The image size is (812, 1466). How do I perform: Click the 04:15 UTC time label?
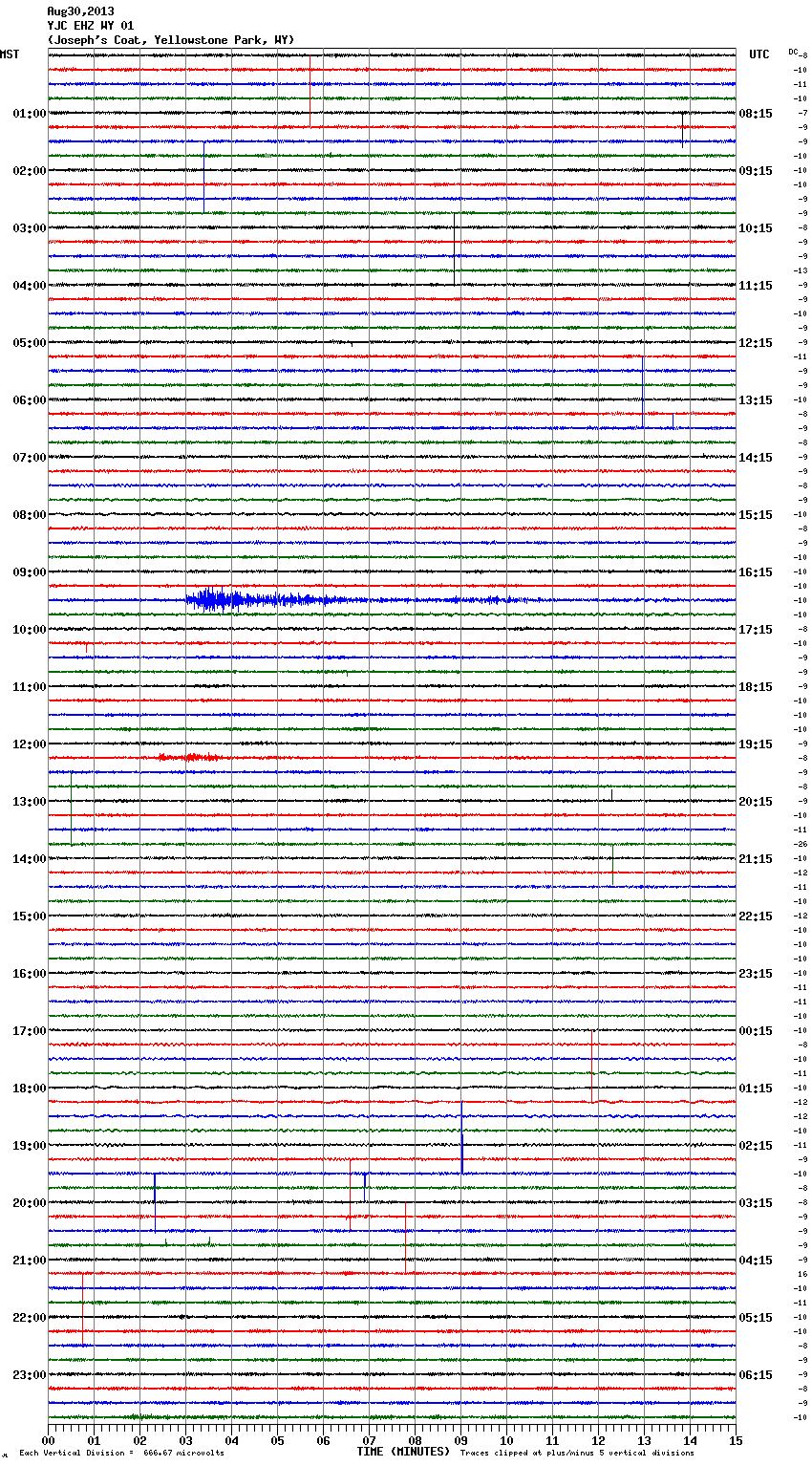(x=756, y=1261)
